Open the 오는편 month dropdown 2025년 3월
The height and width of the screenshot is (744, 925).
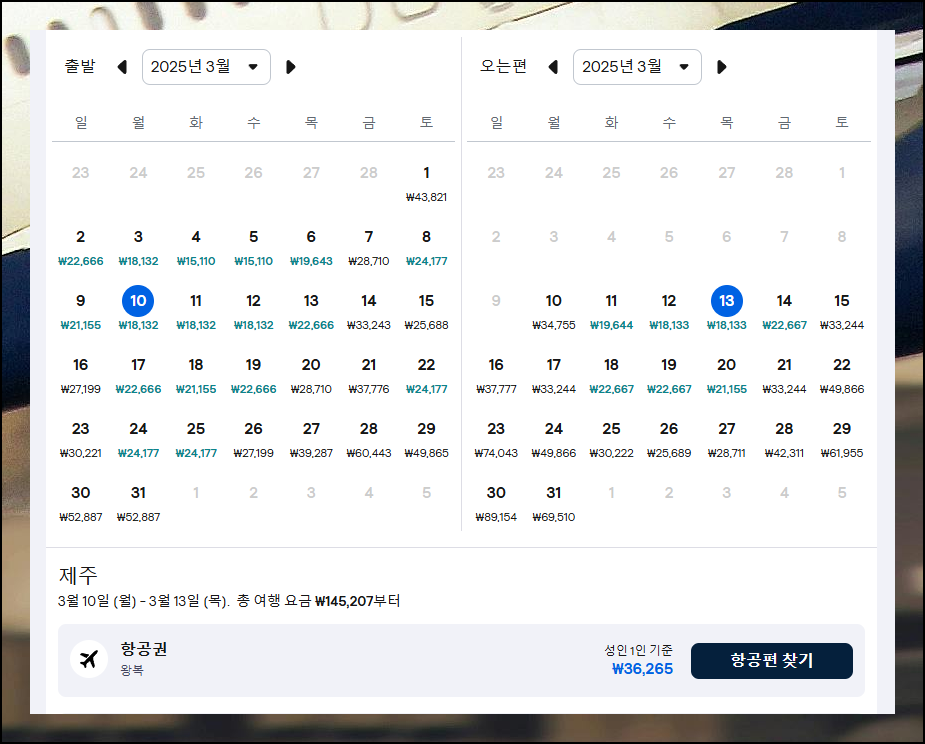pos(637,67)
